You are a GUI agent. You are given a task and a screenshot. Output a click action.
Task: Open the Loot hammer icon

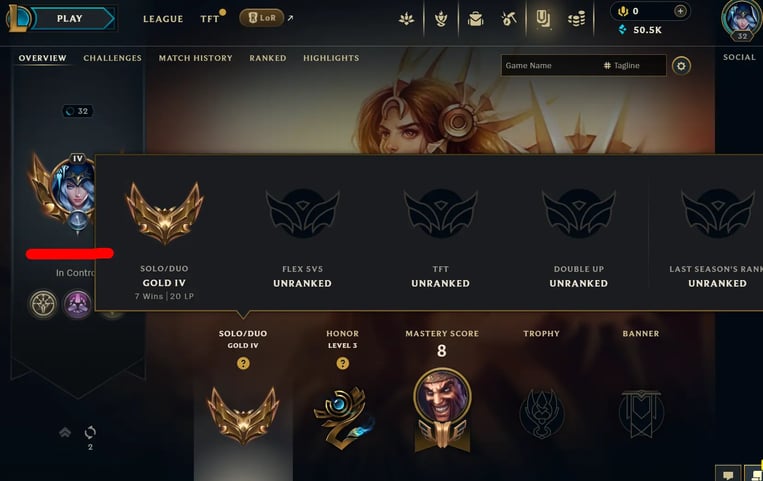tap(509, 19)
